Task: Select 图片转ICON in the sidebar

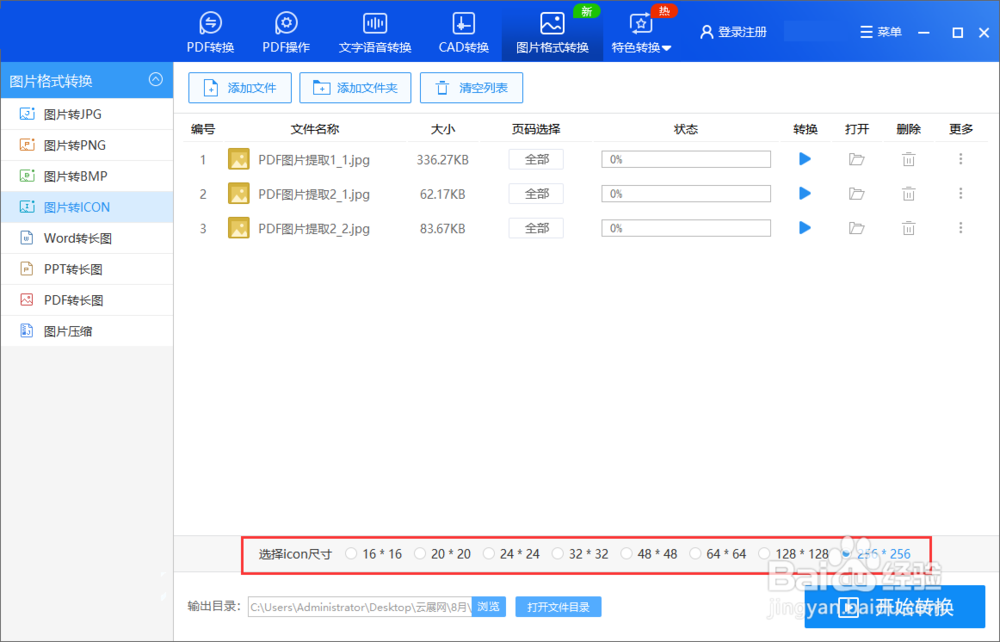Action: pos(87,207)
